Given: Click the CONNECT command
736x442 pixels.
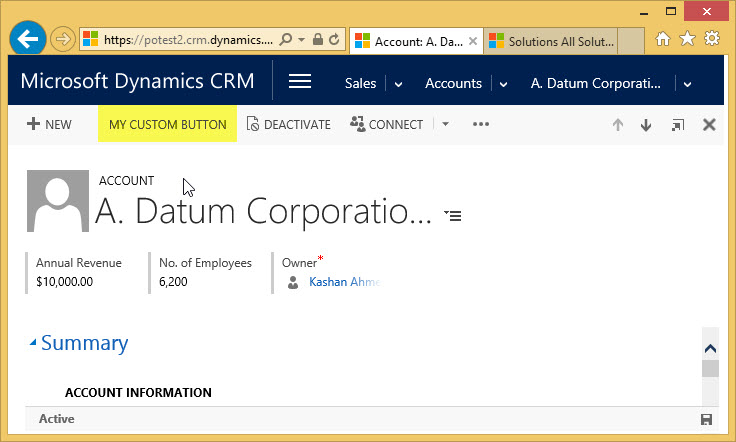Looking at the screenshot, I should (386, 124).
